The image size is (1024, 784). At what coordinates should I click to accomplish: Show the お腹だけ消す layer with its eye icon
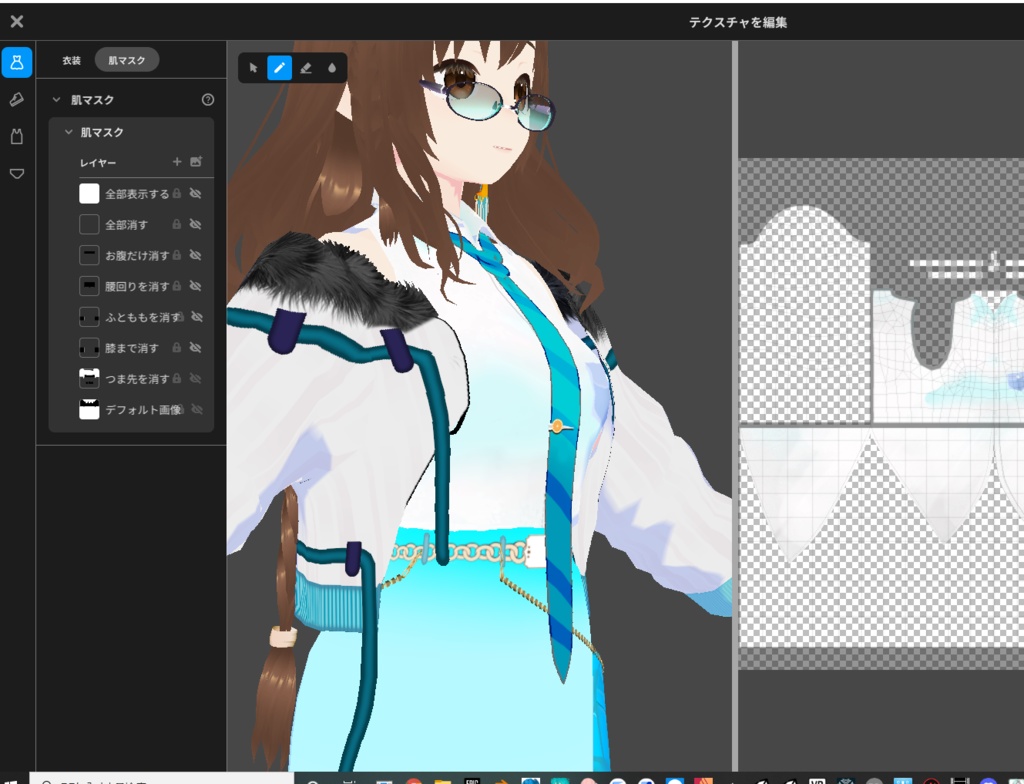[195, 254]
